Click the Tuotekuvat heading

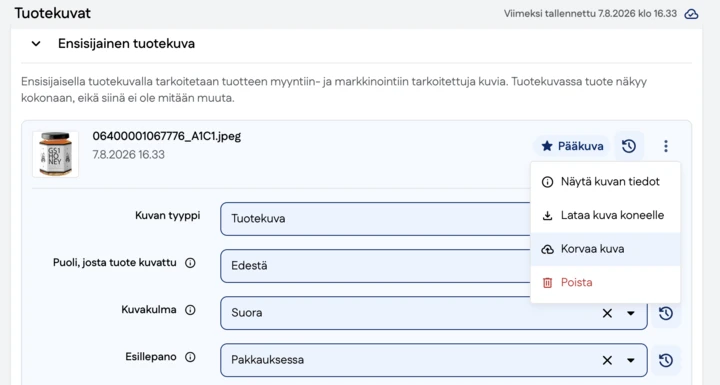[x=52, y=13]
